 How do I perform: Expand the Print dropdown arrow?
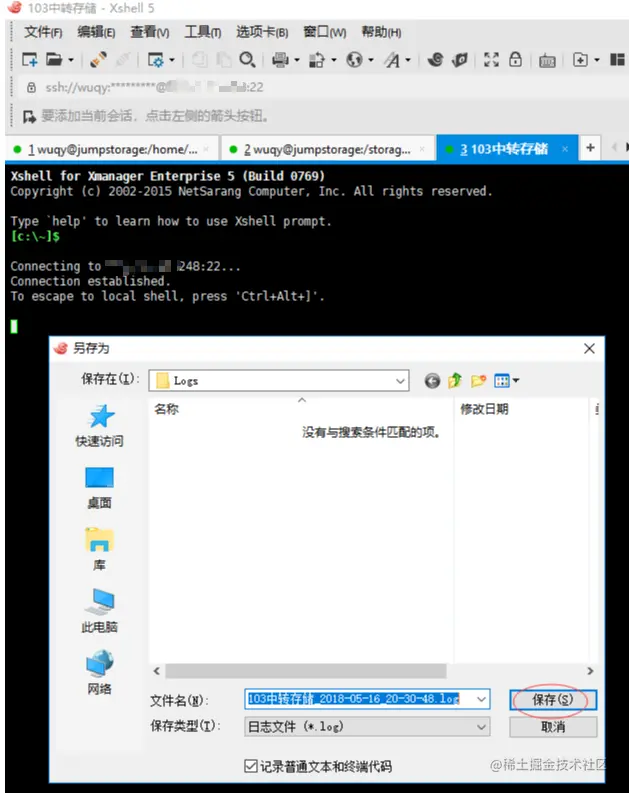click(297, 60)
